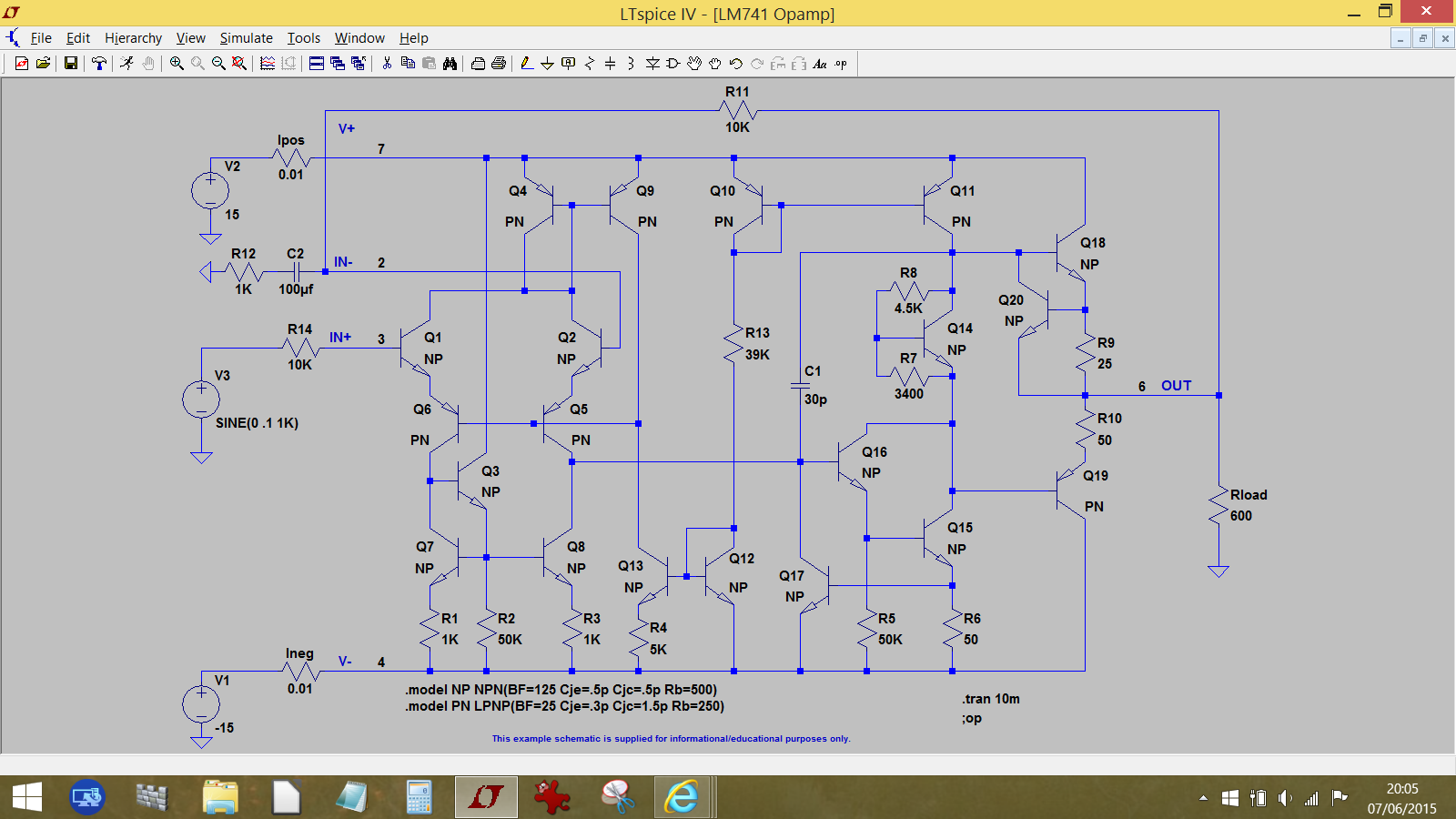Click the R11 10K feedback resistor symbol
Image resolution: width=1456 pixels, height=819 pixels.
click(737, 111)
